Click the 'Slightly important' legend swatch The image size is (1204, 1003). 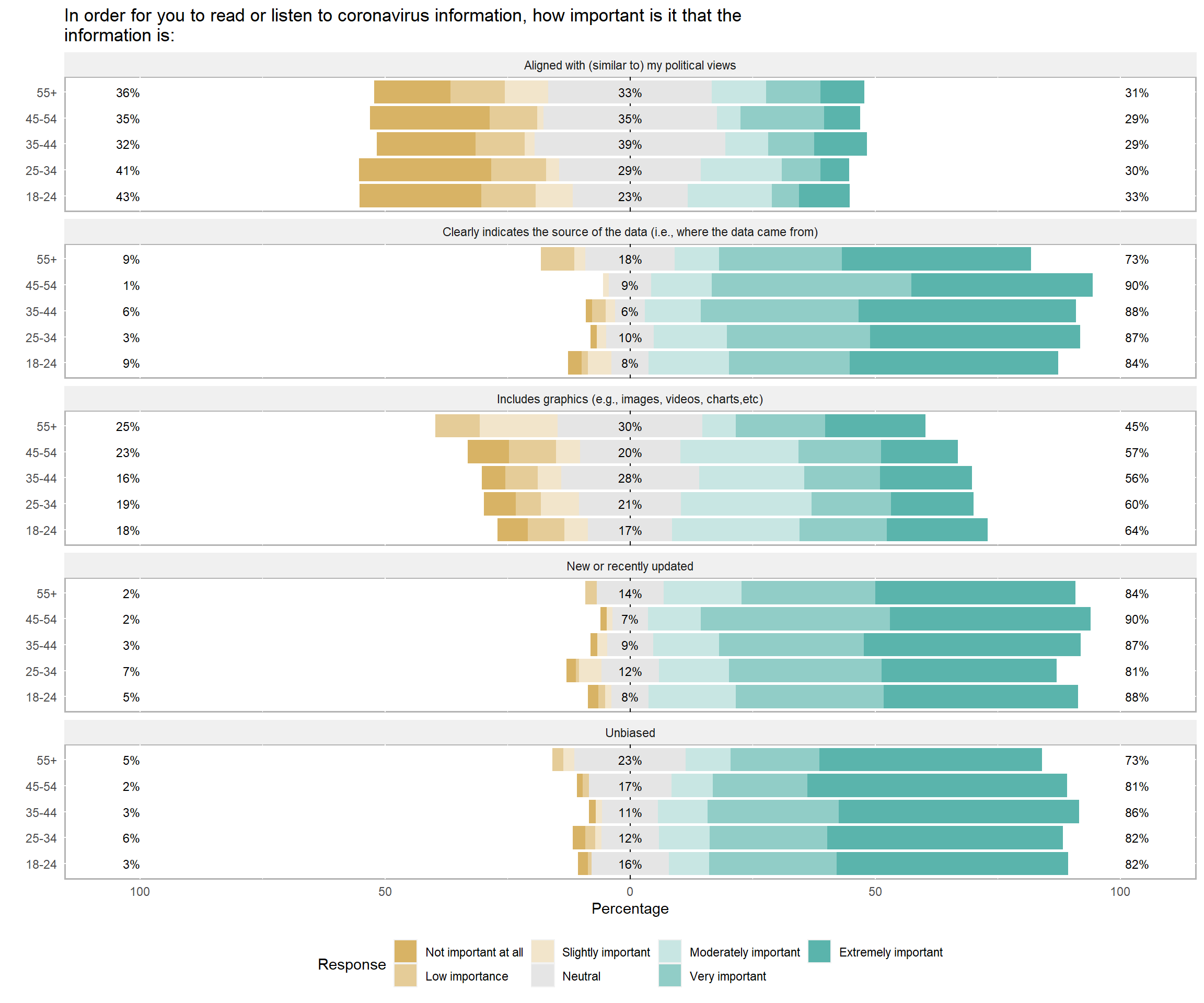click(542, 951)
